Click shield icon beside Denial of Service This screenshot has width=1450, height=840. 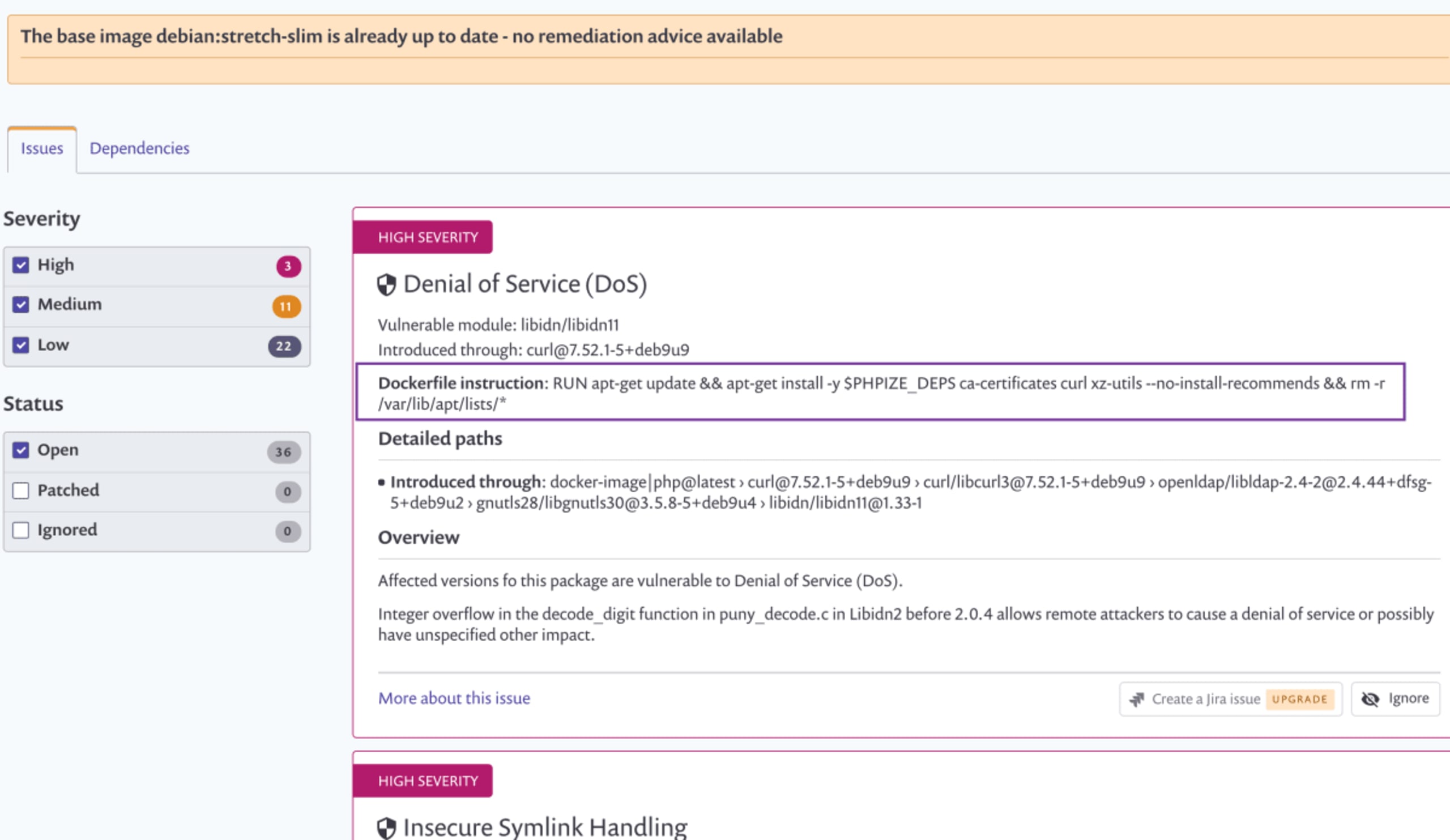coord(386,285)
